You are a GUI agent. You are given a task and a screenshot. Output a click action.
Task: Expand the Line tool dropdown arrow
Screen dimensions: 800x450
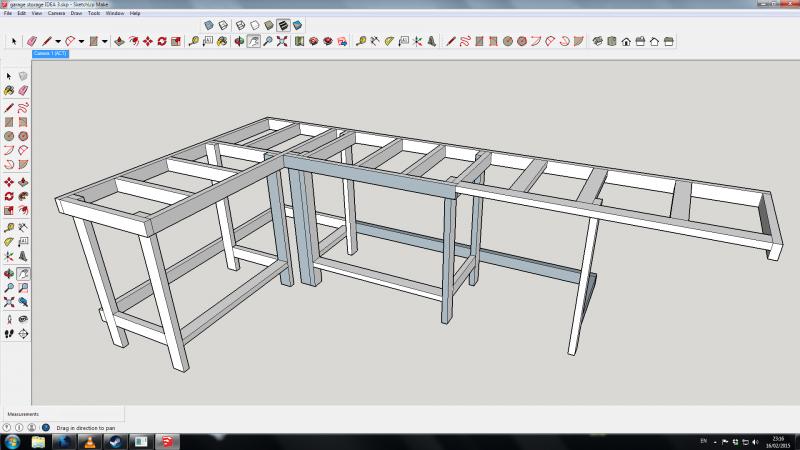click(x=58, y=41)
